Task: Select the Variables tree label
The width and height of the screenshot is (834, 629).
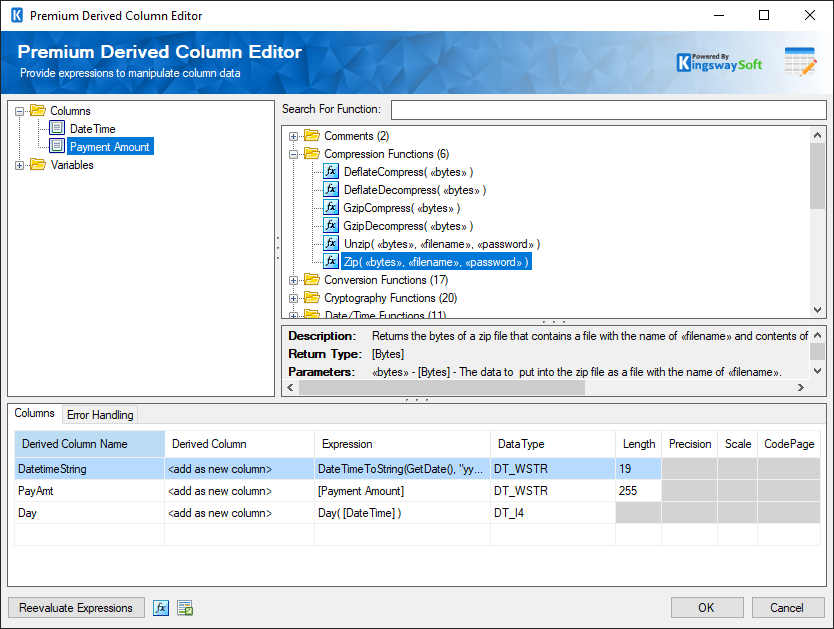Action: tap(72, 165)
